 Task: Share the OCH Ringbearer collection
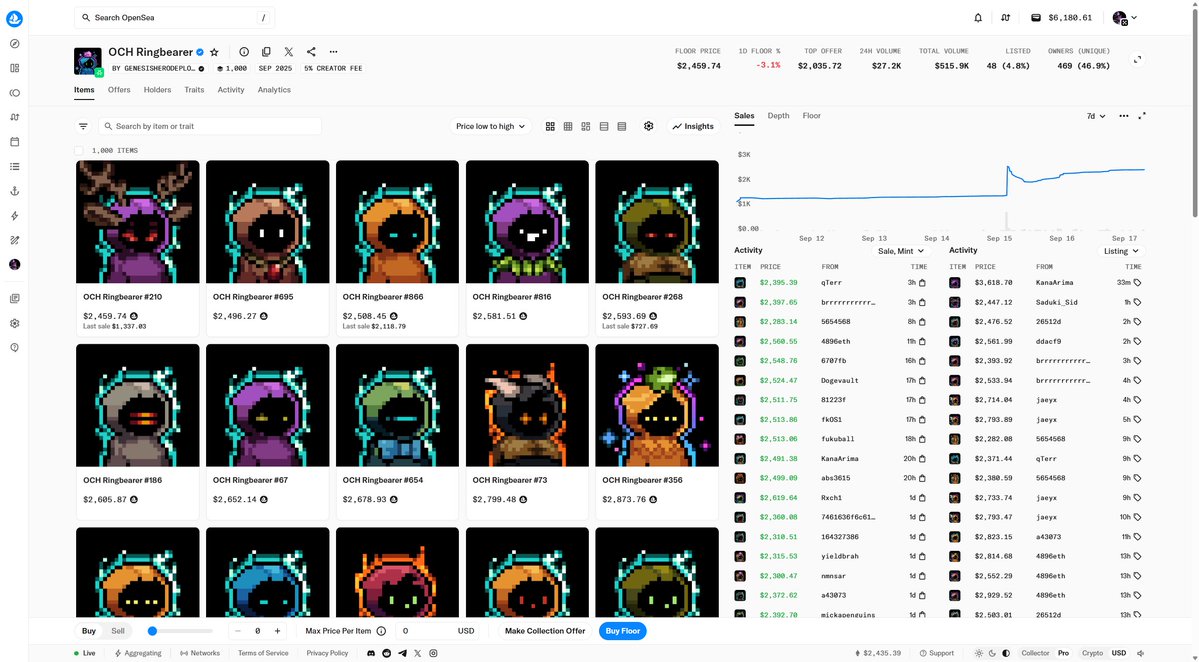[x=310, y=52]
